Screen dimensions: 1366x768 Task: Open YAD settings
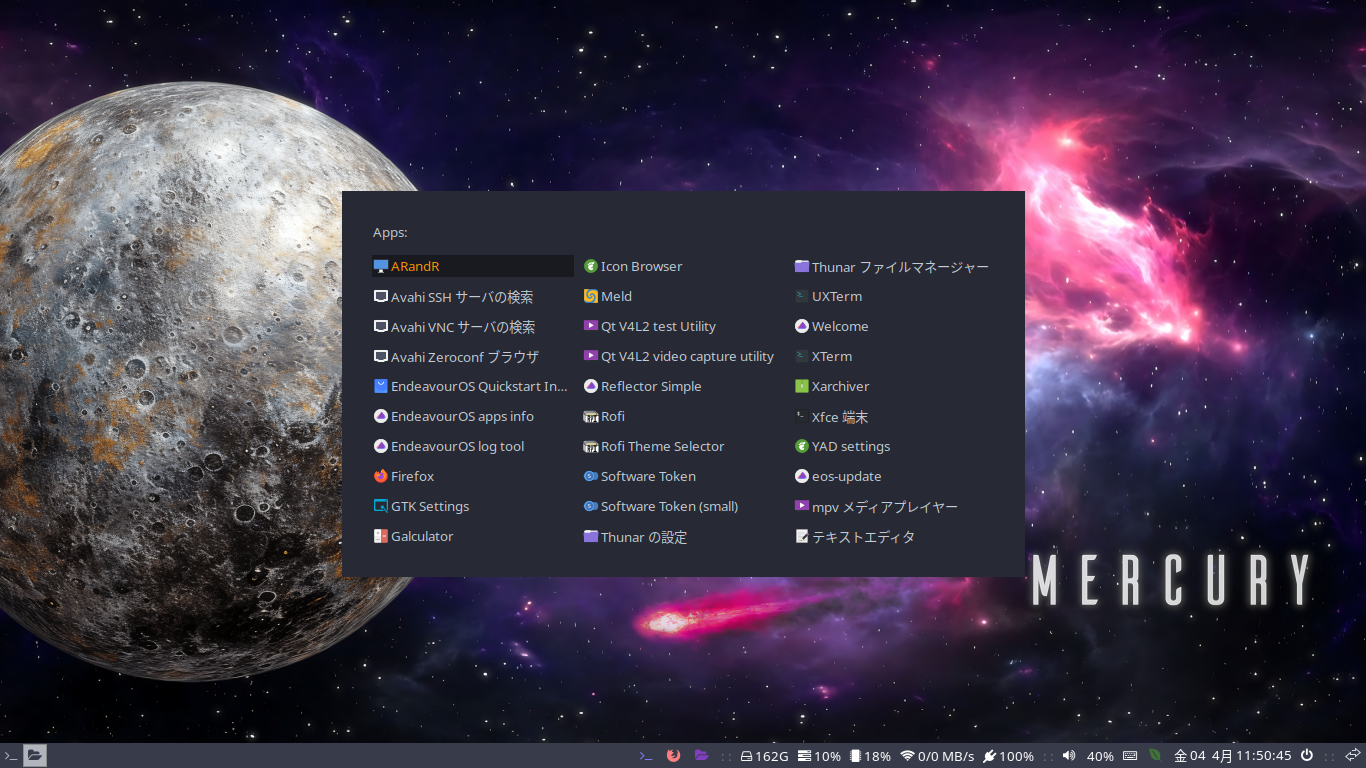click(849, 446)
